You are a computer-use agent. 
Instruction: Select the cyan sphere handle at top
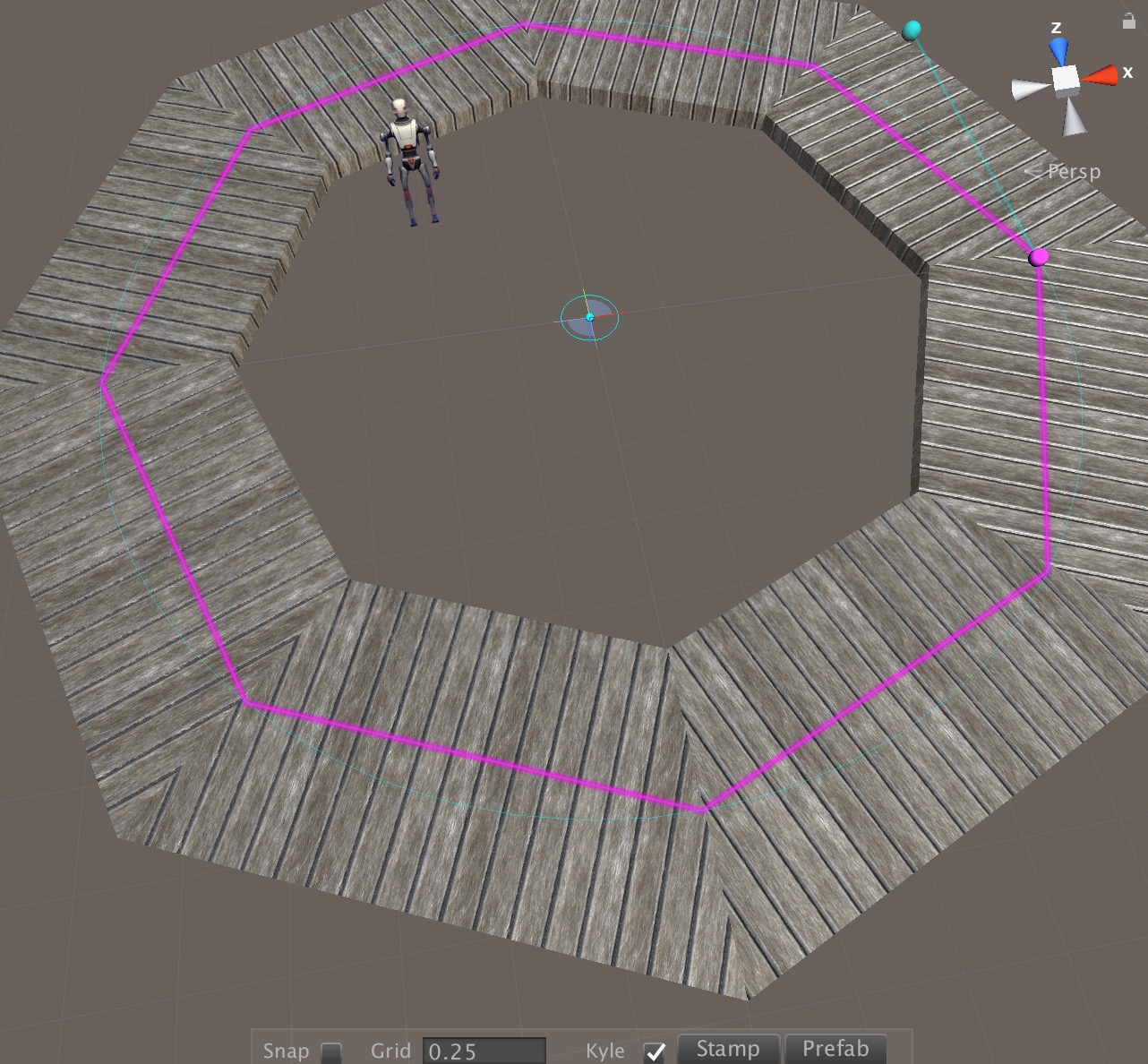[x=912, y=30]
